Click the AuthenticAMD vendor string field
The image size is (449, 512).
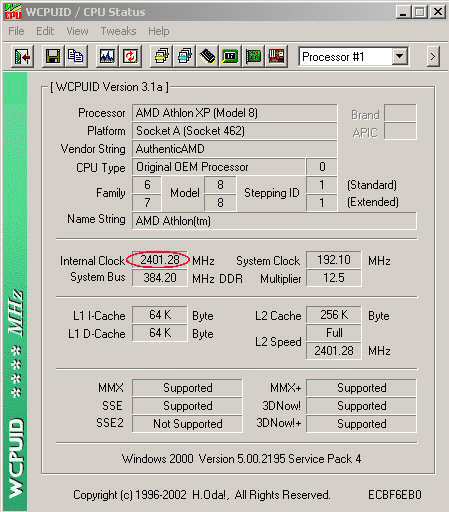(234, 149)
